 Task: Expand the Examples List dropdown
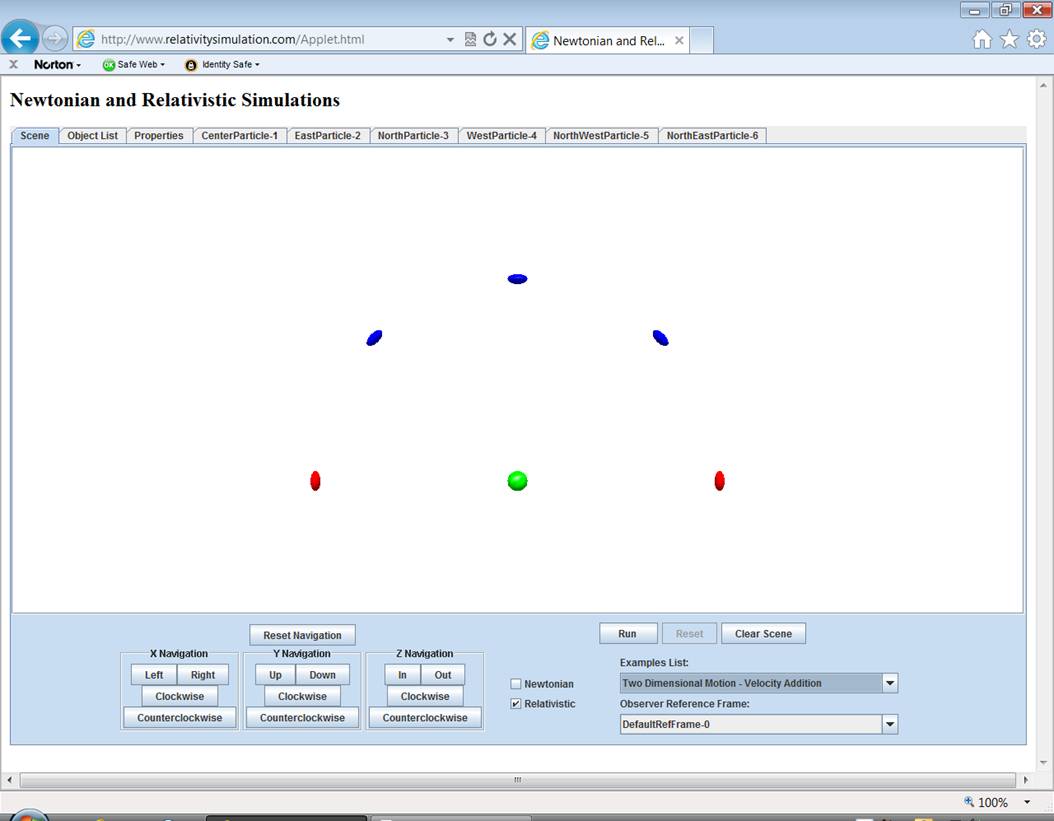tap(889, 684)
